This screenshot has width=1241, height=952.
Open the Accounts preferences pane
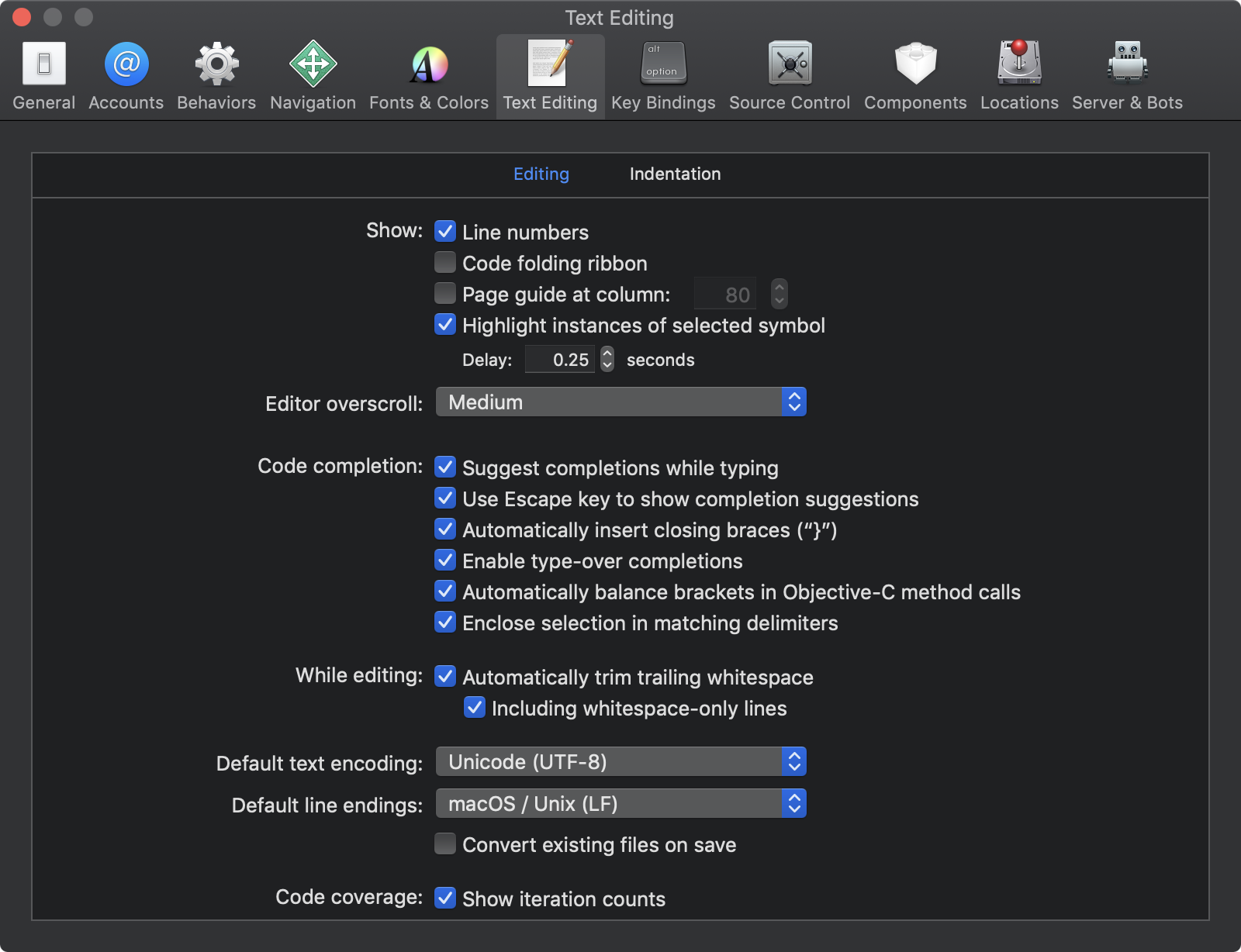pos(126,76)
